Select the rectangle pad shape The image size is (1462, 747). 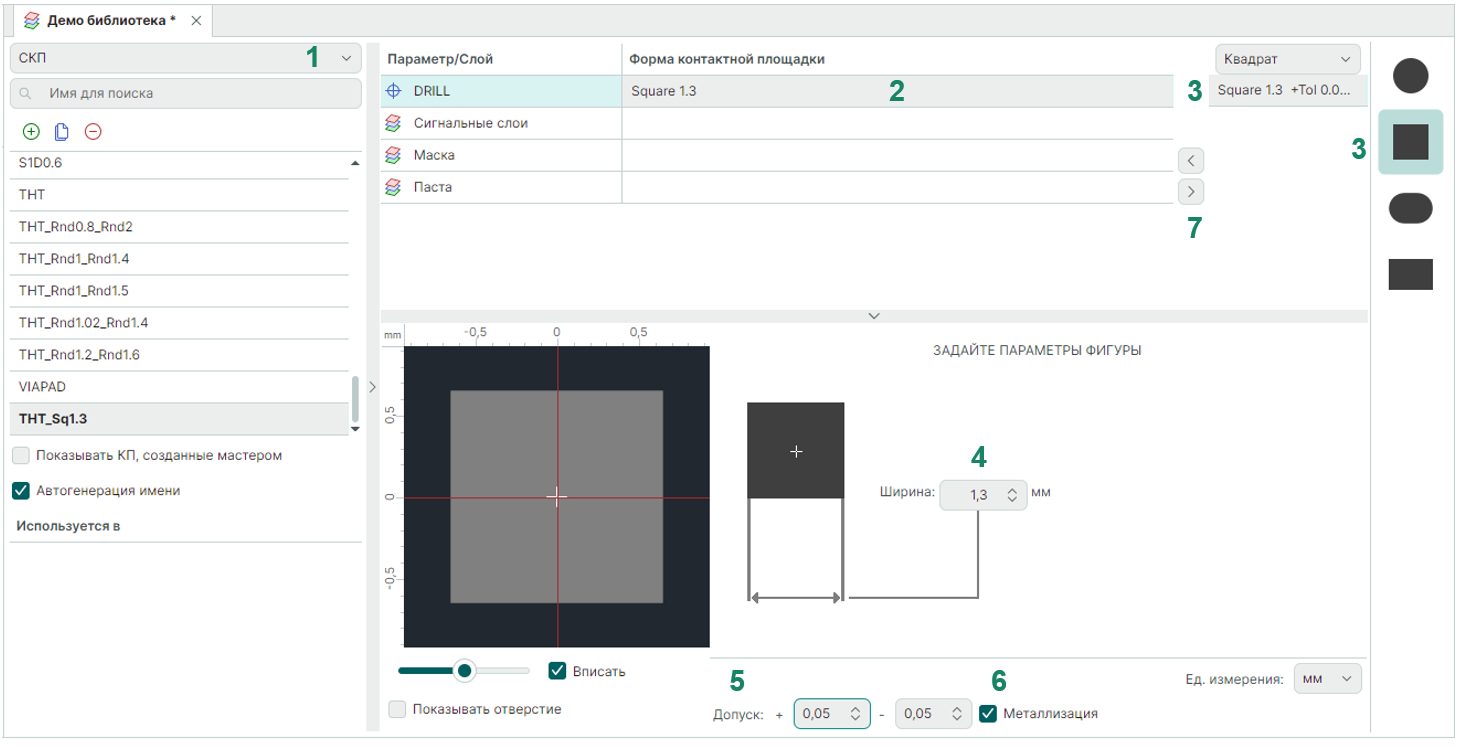[x=1410, y=274]
